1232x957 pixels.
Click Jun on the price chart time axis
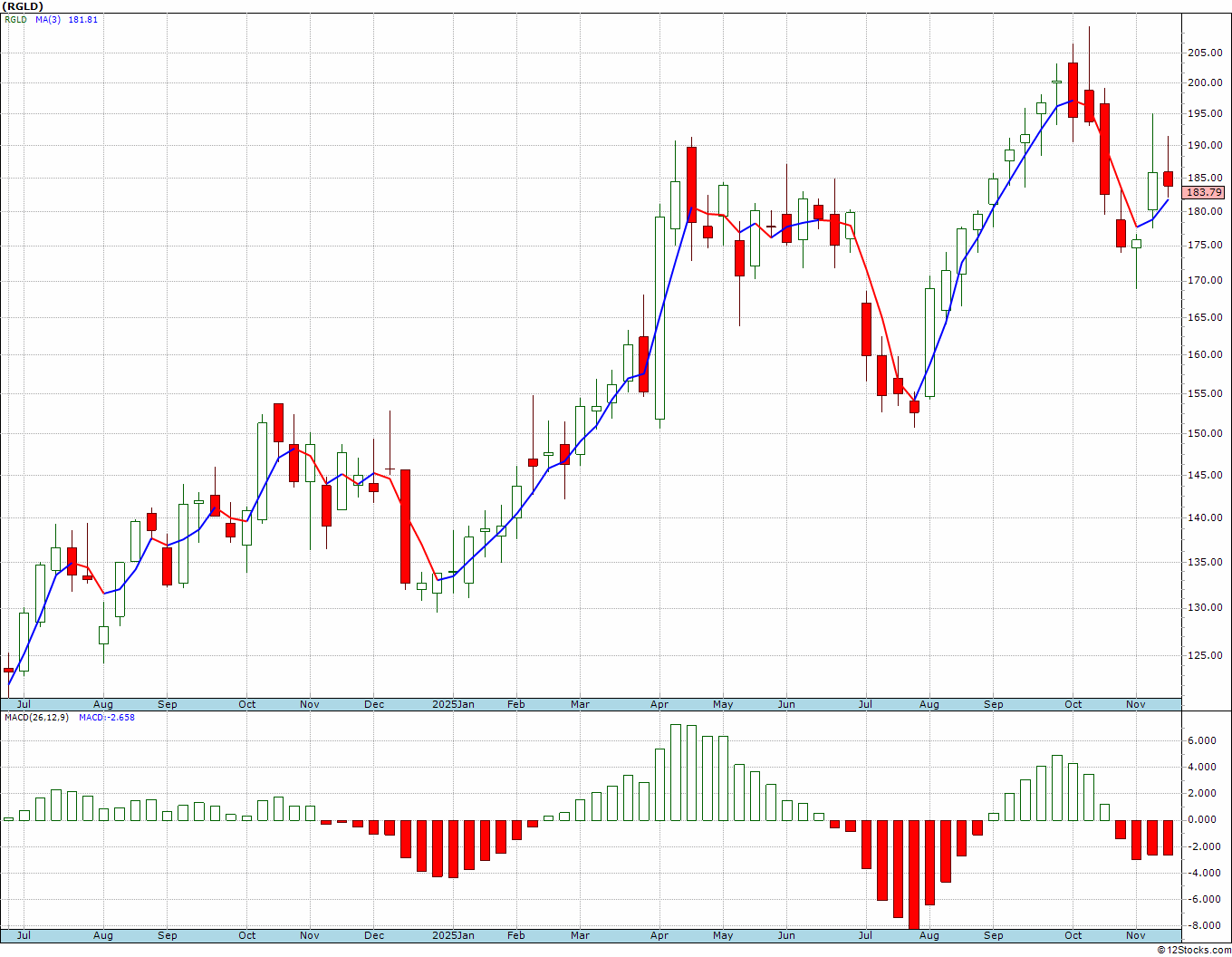click(x=786, y=704)
